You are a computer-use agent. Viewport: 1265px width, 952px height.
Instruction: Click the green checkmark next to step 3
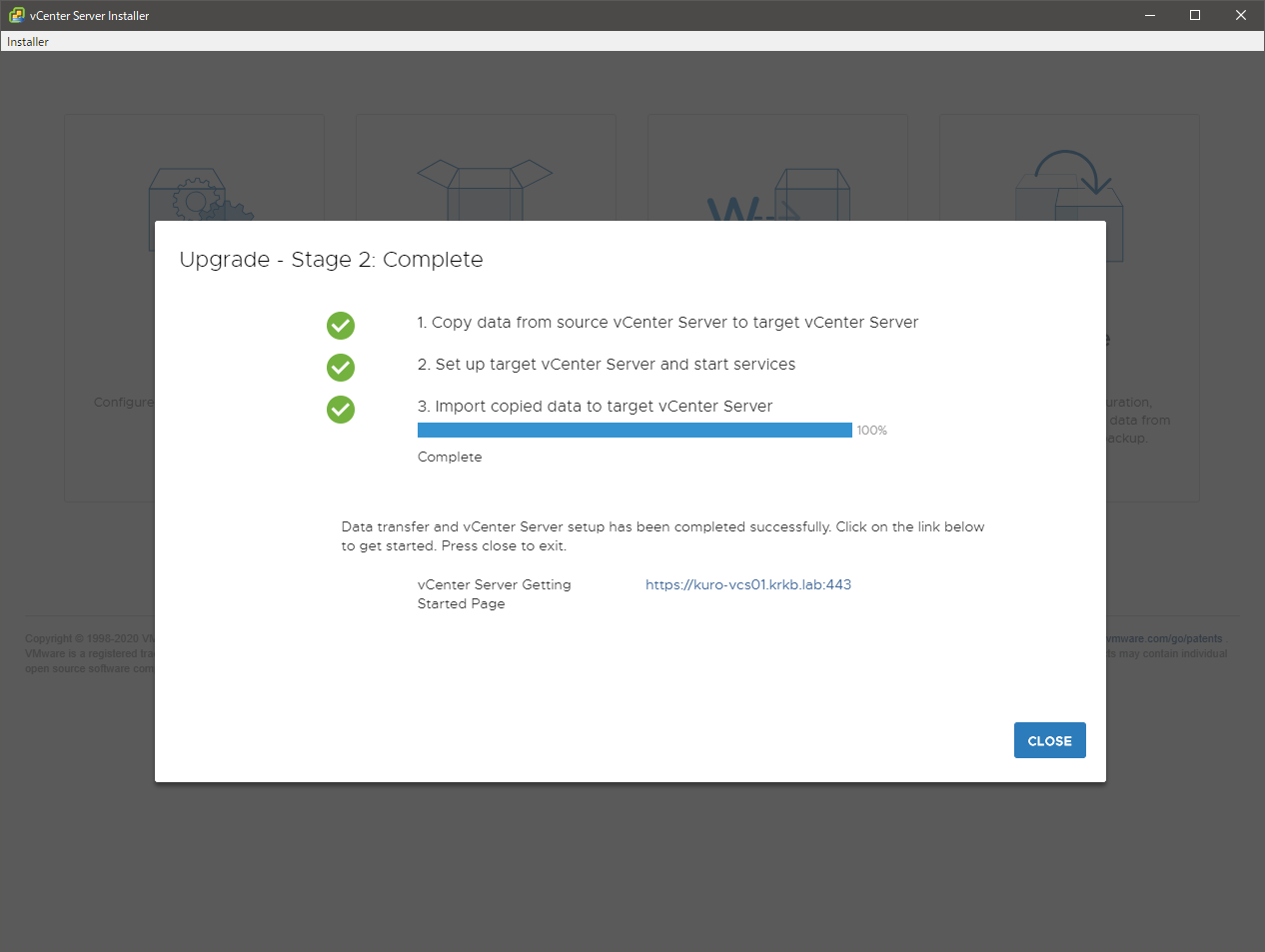point(341,410)
